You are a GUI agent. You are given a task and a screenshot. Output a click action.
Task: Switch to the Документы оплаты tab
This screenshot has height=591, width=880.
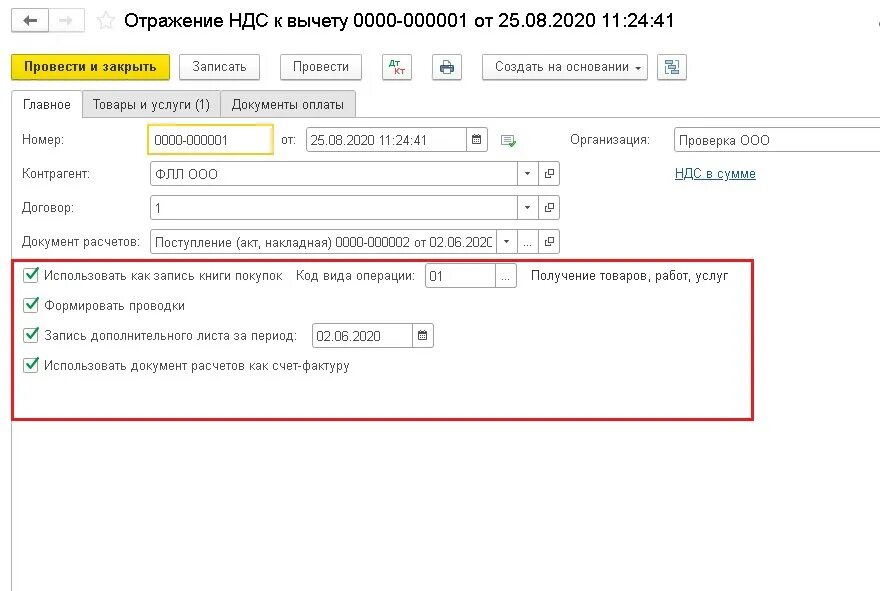click(x=288, y=104)
